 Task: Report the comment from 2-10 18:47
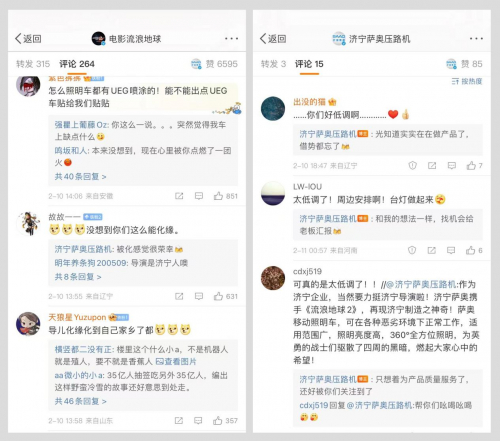coord(413,165)
